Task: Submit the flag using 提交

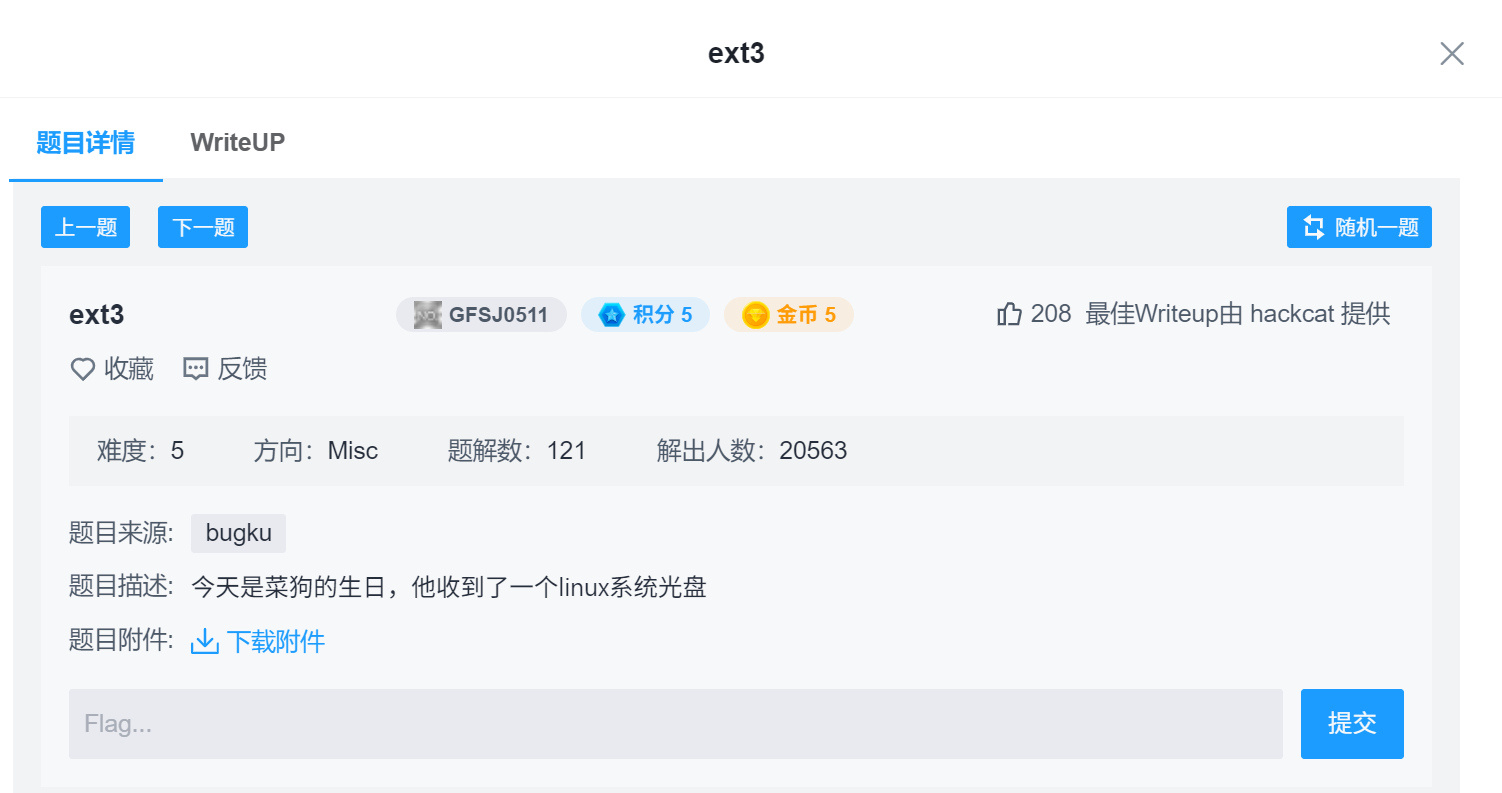Action: 1352,723
